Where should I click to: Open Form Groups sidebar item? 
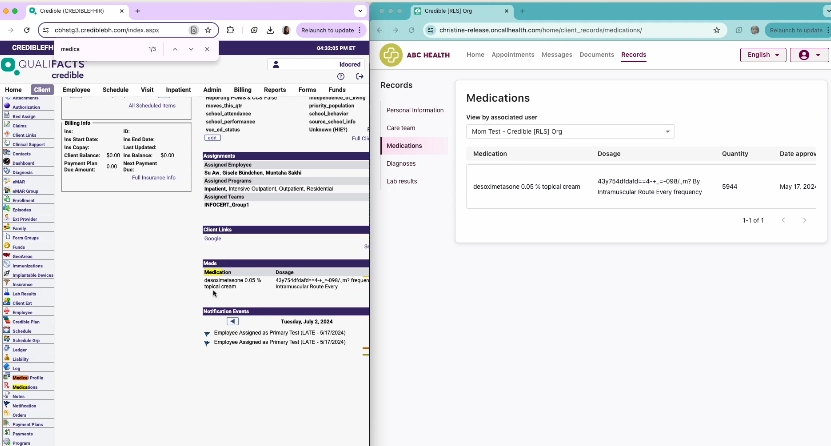25,238
